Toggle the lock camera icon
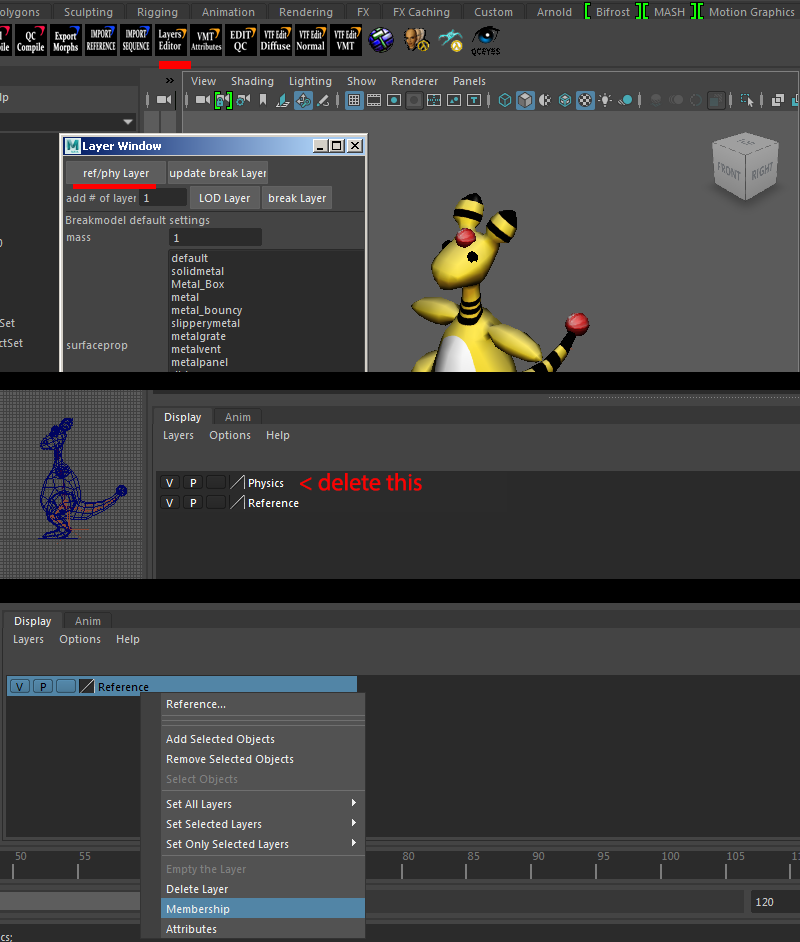The height and width of the screenshot is (942, 800). pos(223,100)
